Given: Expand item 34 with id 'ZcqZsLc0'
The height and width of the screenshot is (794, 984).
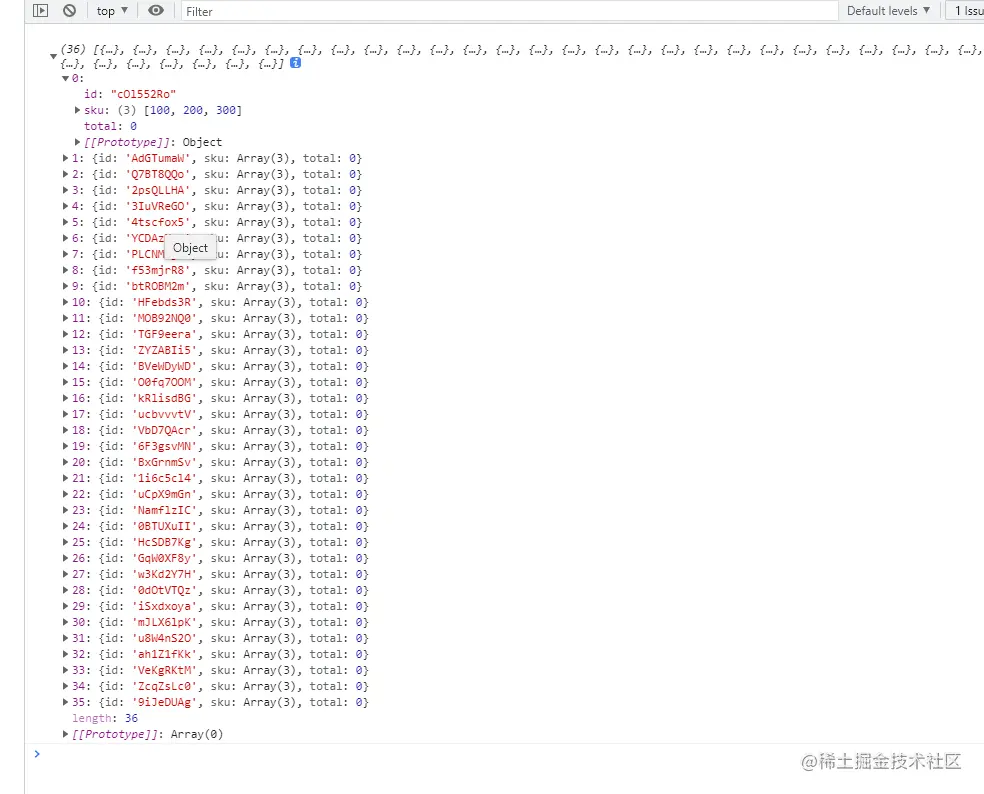Looking at the screenshot, I should pos(65,686).
